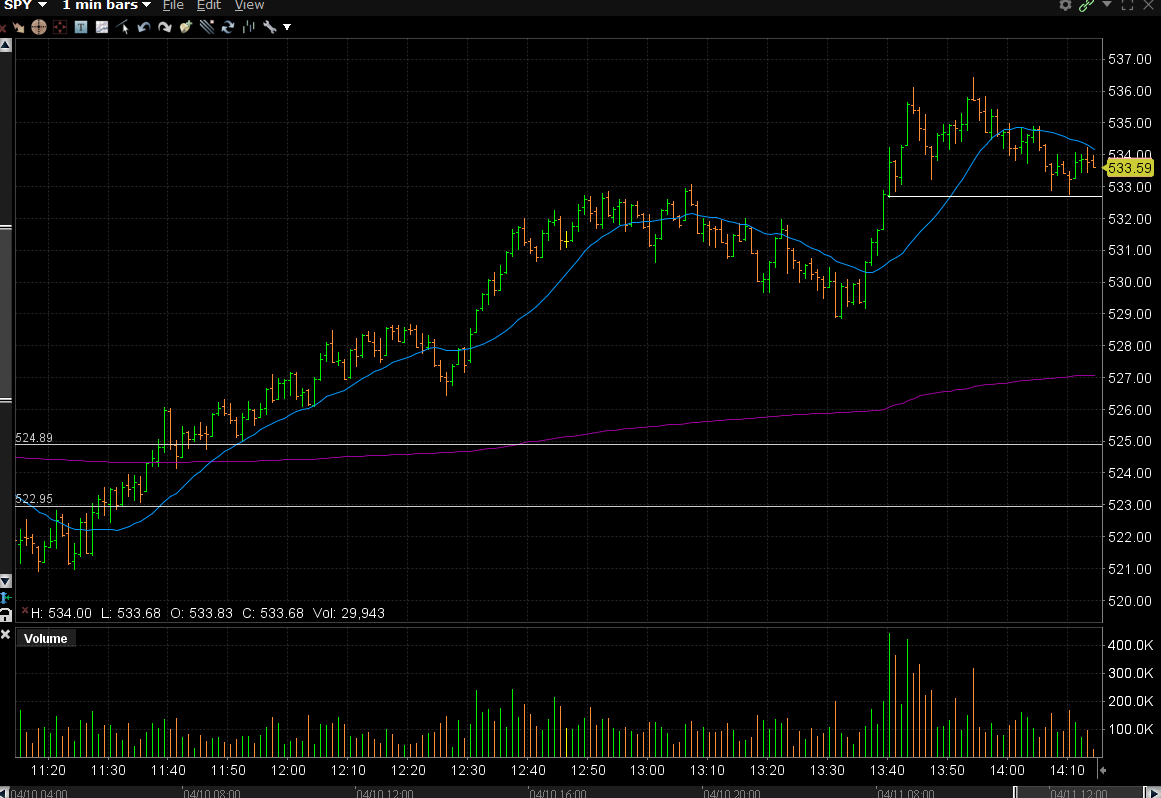Open the SPY symbol dropdown
Image resolution: width=1161 pixels, height=798 pixels.
pyautogui.click(x=25, y=5)
